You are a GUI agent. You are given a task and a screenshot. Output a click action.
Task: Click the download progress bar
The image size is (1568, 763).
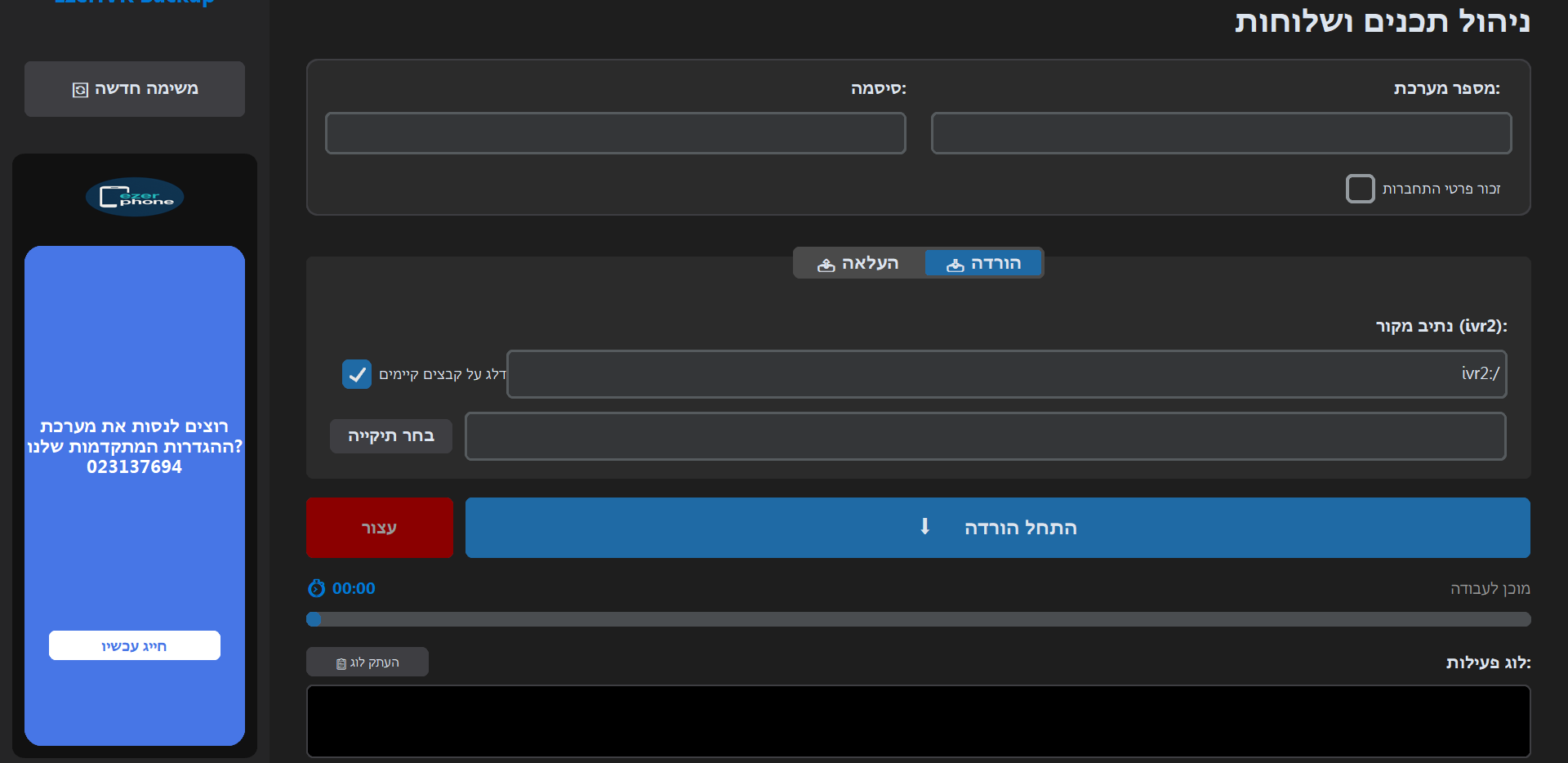918,619
